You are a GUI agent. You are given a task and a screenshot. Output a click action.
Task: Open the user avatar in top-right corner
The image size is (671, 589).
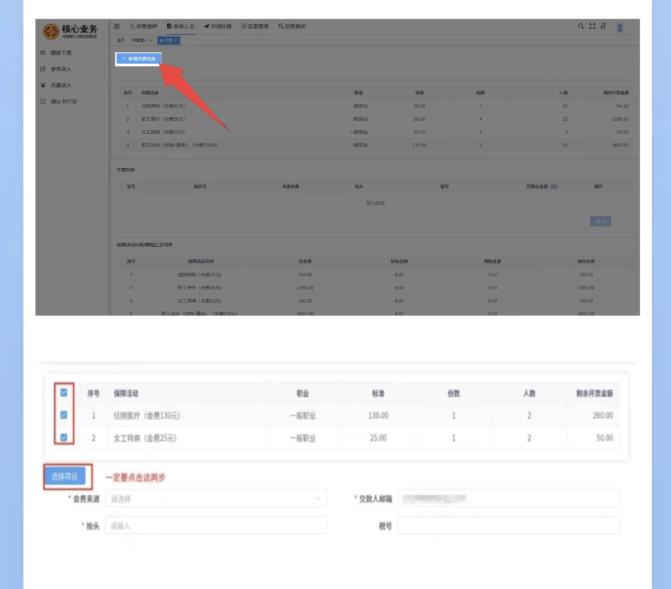click(x=619, y=27)
